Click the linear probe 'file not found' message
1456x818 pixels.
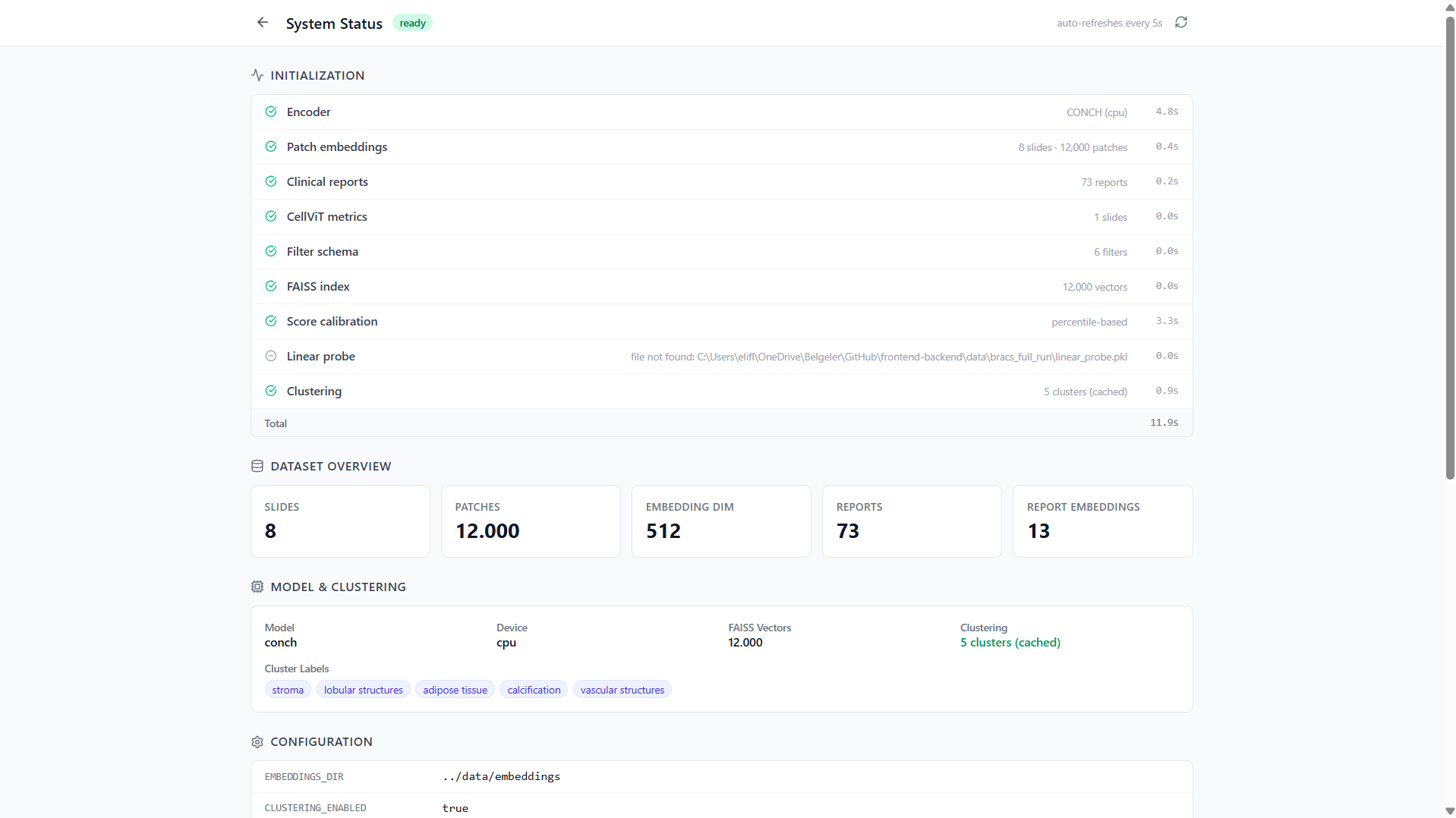[x=879, y=357]
